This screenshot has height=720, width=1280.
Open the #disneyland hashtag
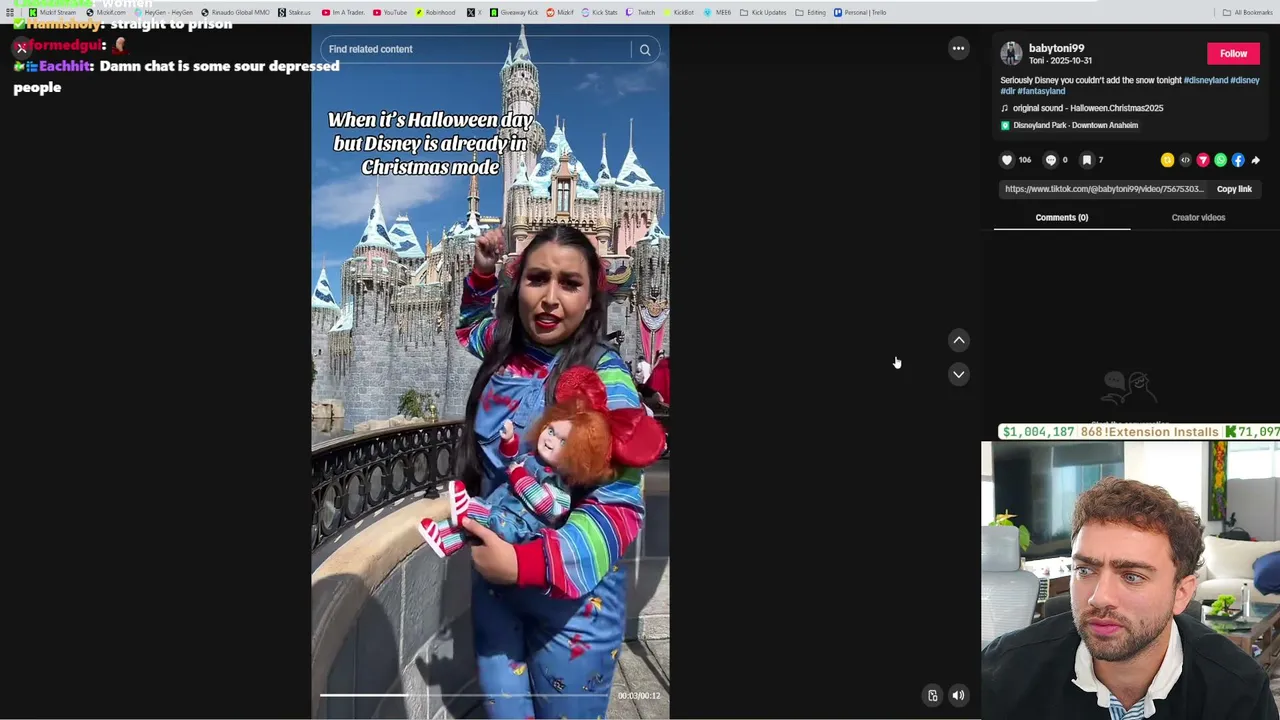(x=1205, y=80)
